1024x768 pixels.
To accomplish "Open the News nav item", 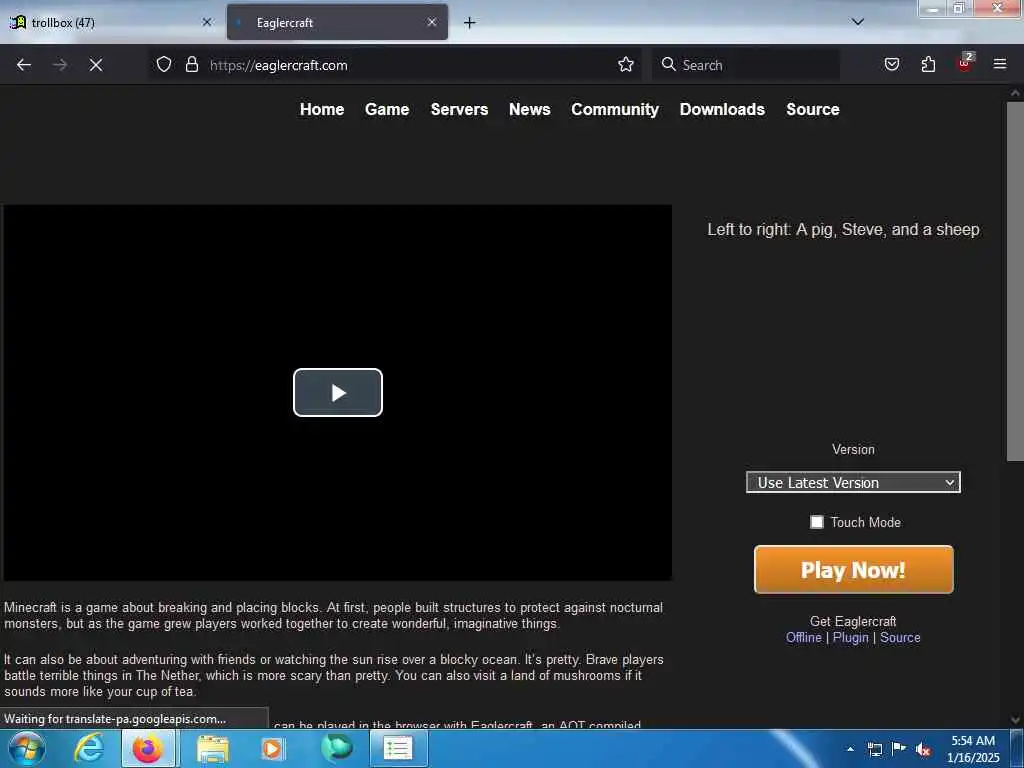I will (x=530, y=109).
